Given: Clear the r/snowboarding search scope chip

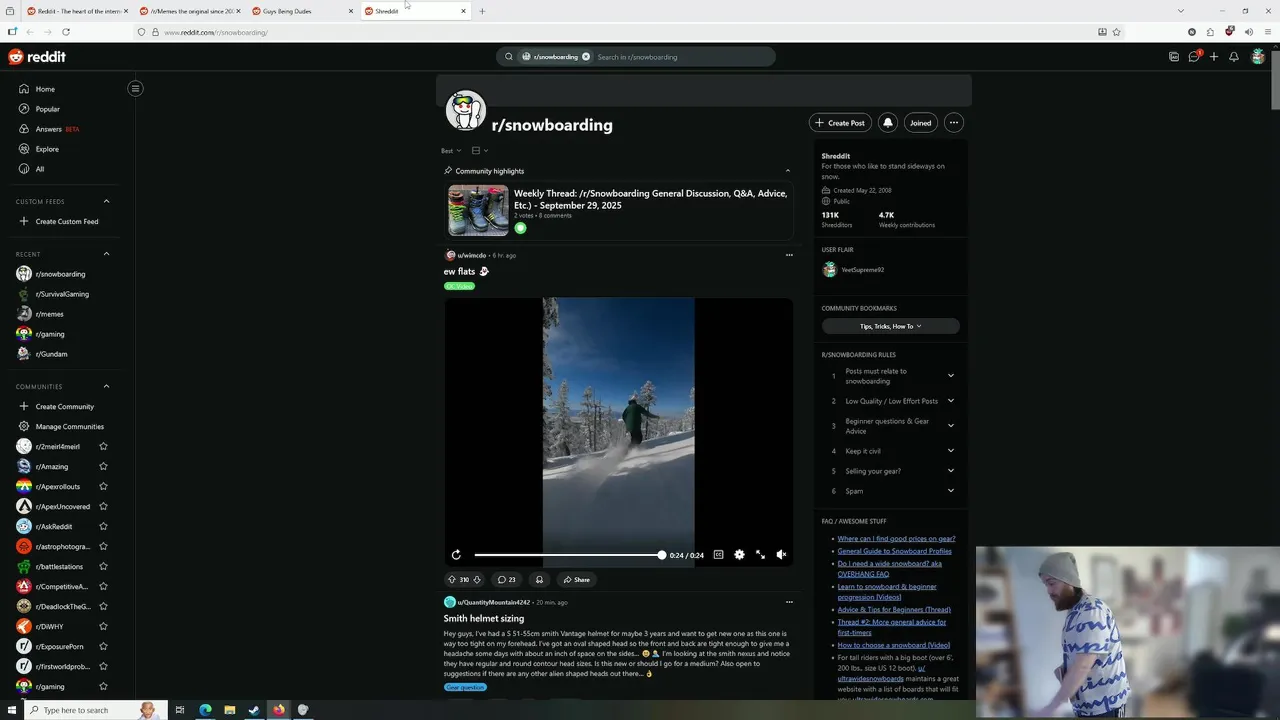Looking at the screenshot, I should [586, 57].
